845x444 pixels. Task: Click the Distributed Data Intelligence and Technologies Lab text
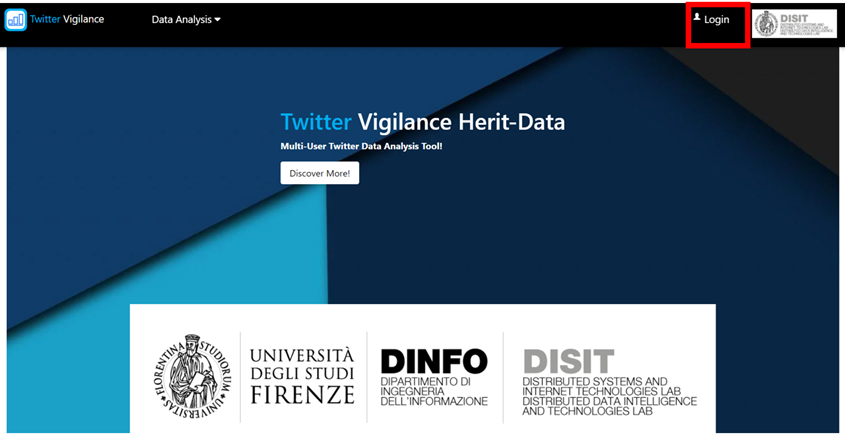[609, 406]
